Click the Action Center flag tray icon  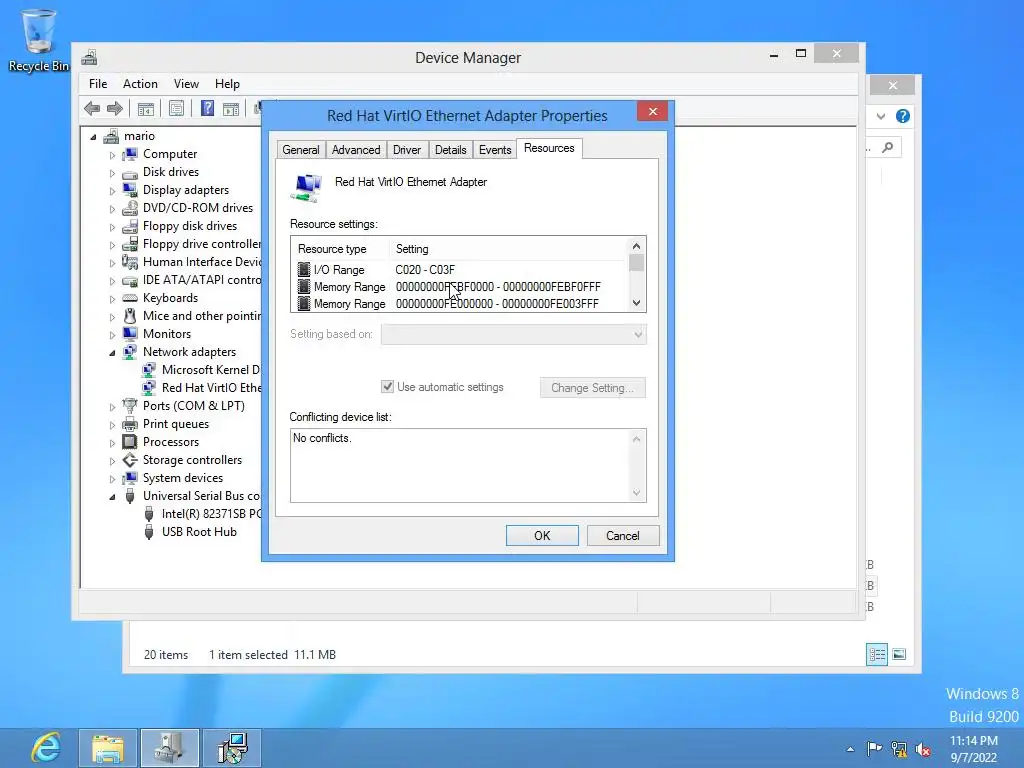coord(874,749)
